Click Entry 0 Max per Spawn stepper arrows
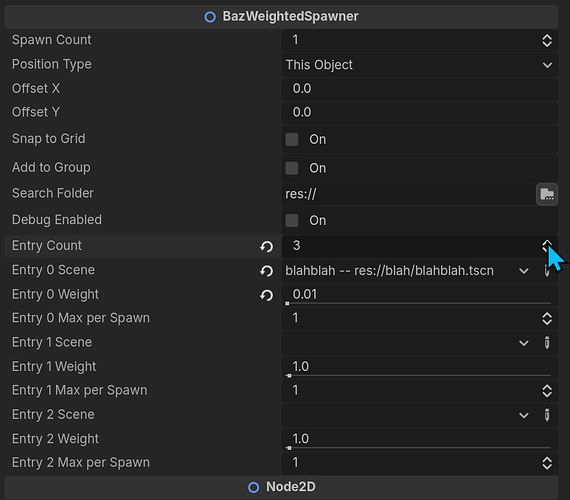 [547, 319]
